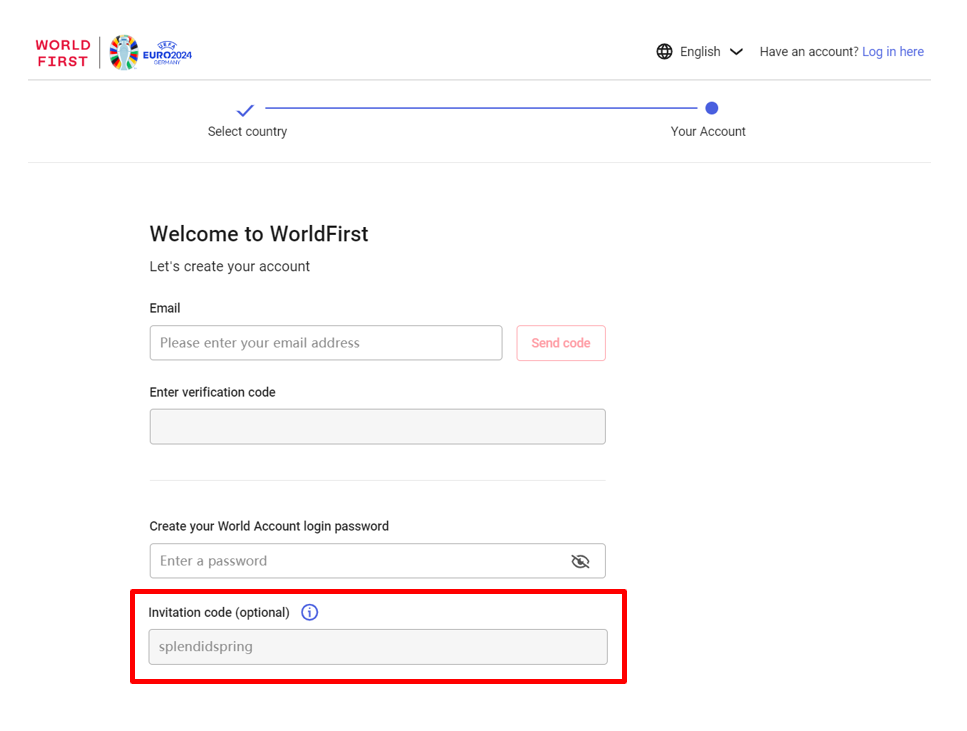The height and width of the screenshot is (731, 967).
Task: Click the globe language icon
Action: tap(664, 52)
